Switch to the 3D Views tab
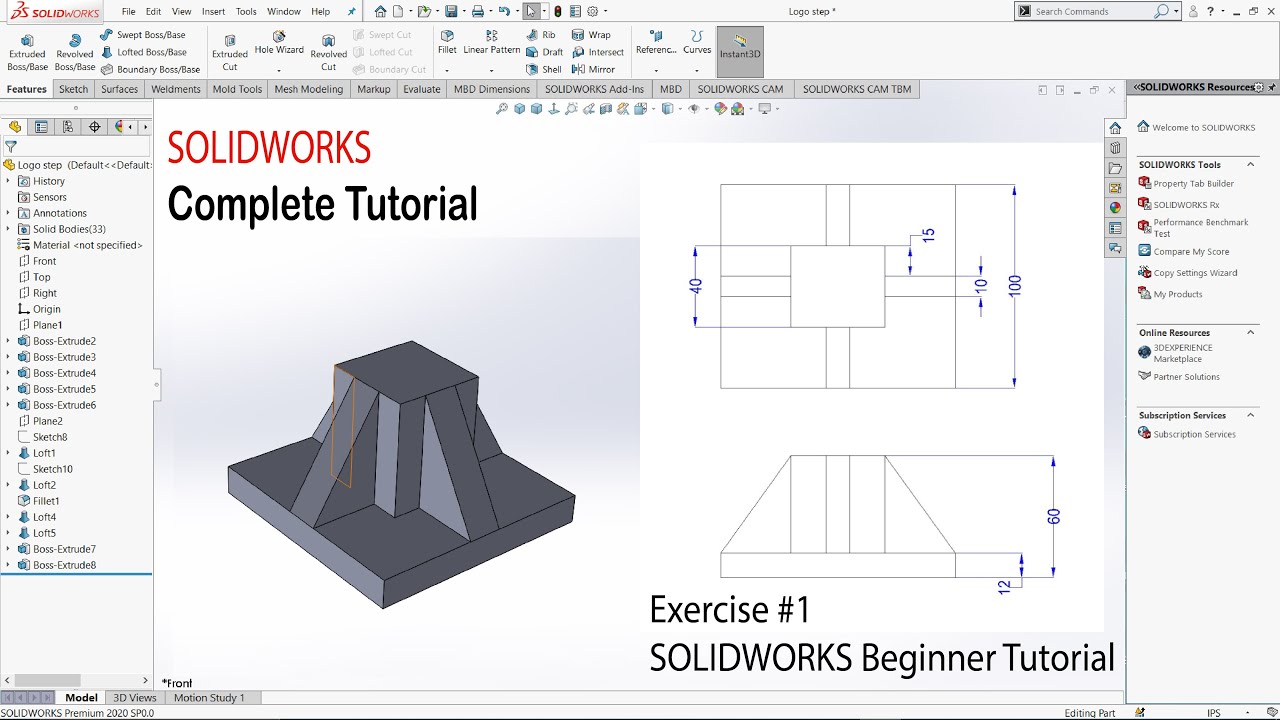This screenshot has width=1280, height=720. click(x=134, y=697)
